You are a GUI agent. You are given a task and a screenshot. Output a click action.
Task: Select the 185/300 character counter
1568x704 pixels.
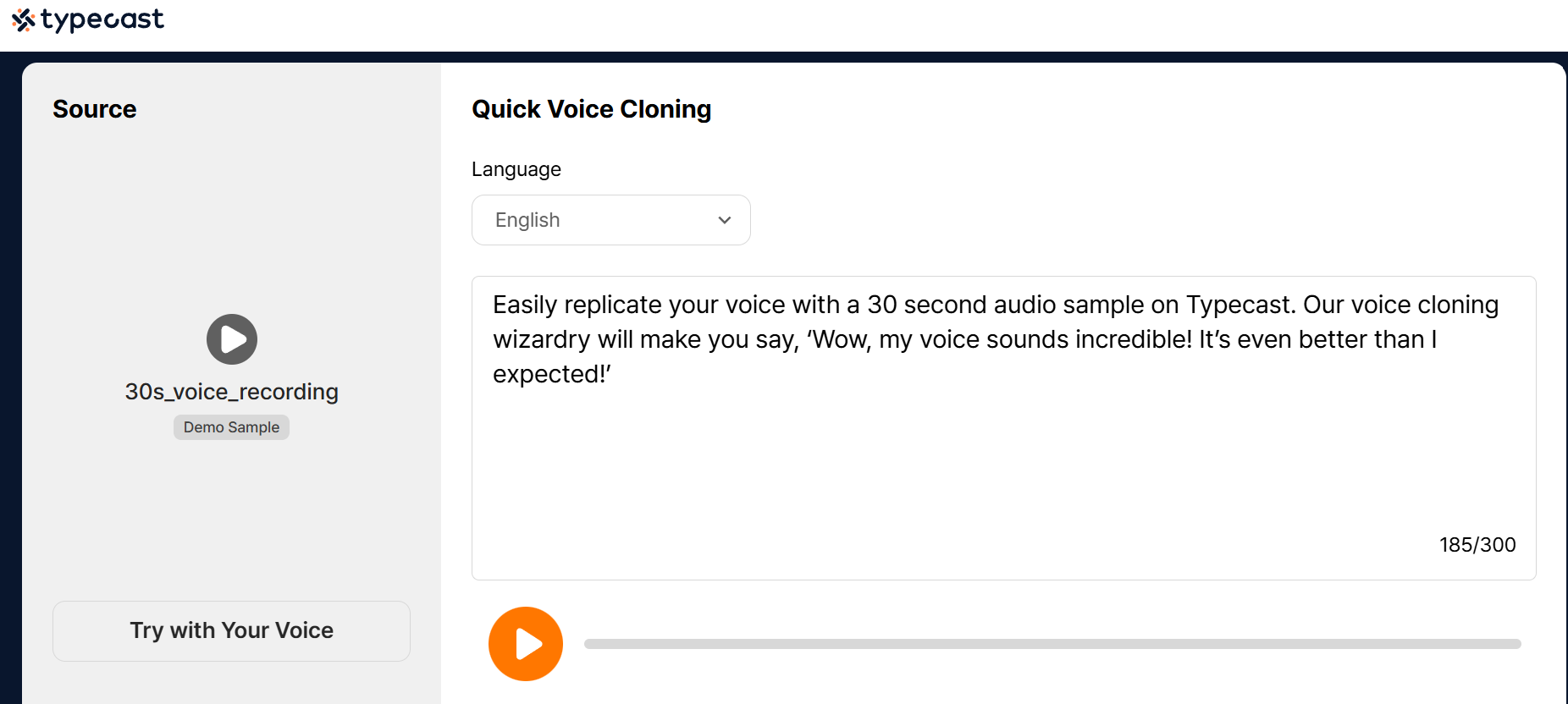(x=1477, y=544)
